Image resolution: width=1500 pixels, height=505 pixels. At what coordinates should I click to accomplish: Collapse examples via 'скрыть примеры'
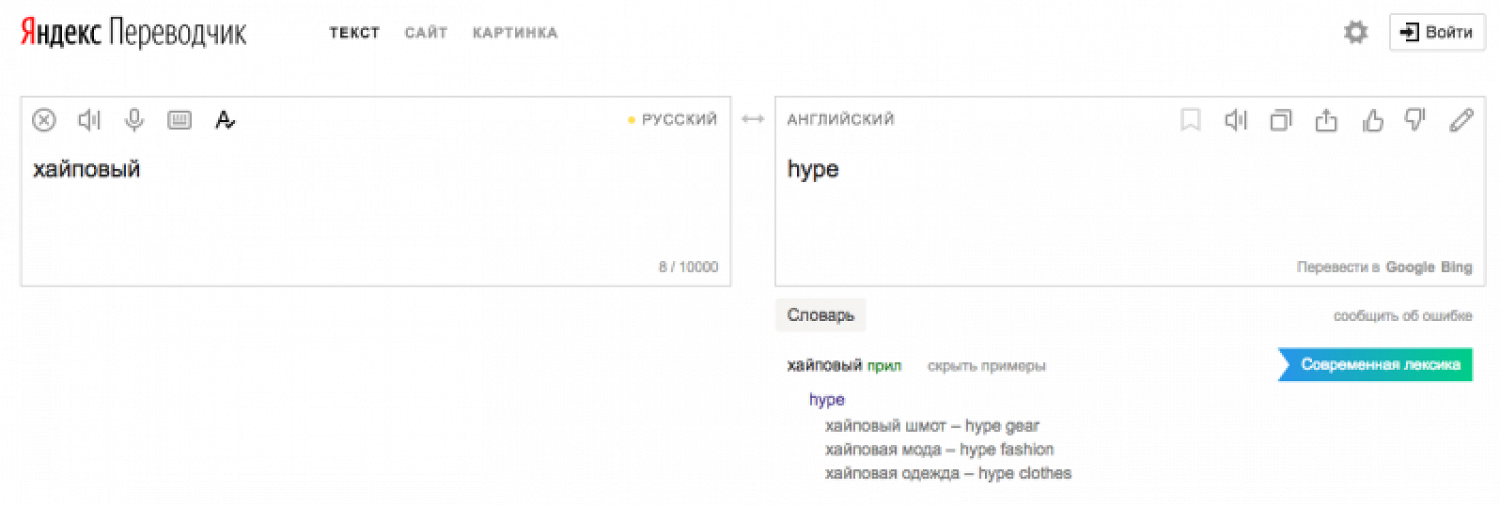986,366
